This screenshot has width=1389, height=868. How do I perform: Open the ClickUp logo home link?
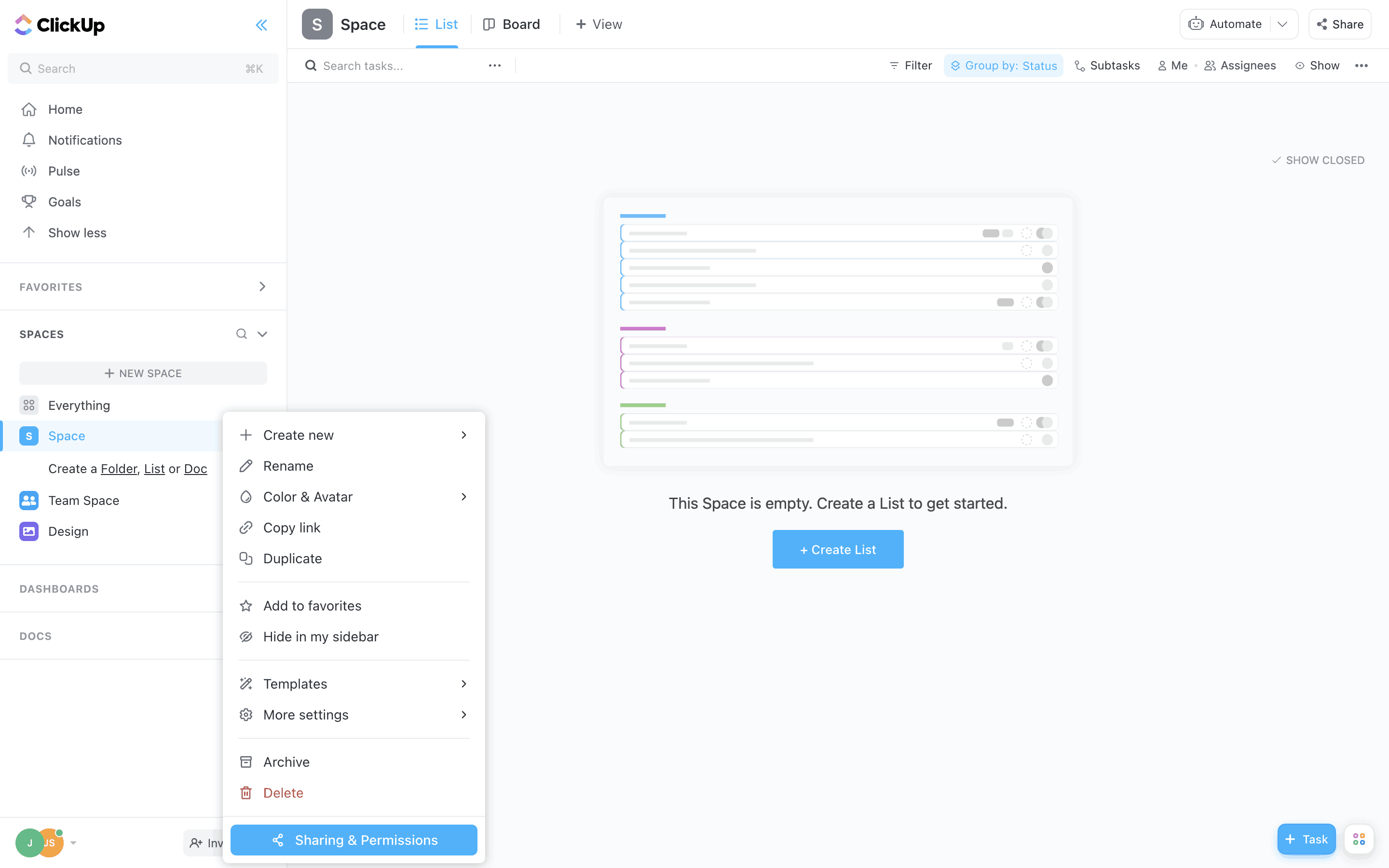pyautogui.click(x=59, y=25)
